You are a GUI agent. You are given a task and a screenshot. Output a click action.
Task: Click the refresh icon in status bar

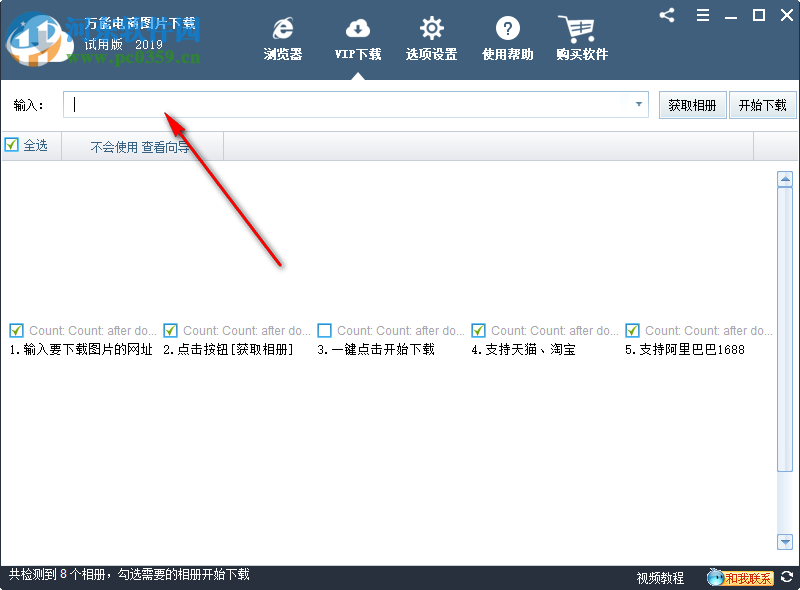tap(787, 577)
